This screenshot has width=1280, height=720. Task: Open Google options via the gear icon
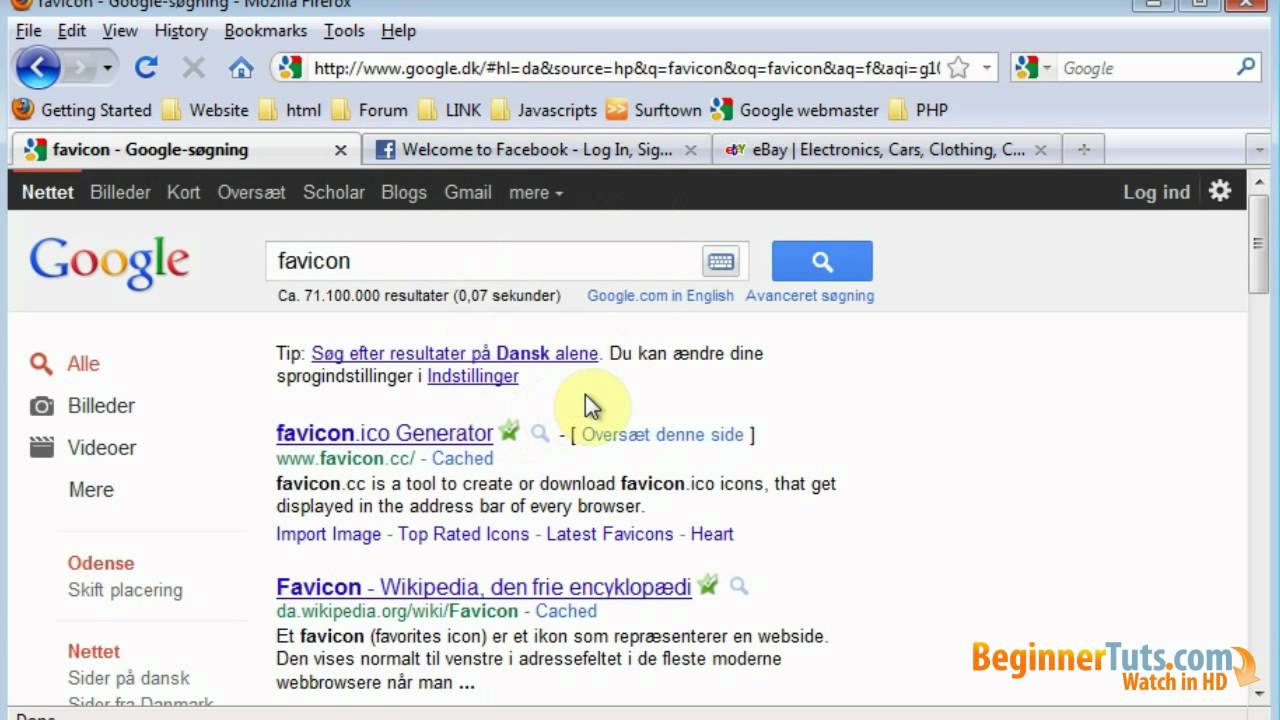point(1219,191)
